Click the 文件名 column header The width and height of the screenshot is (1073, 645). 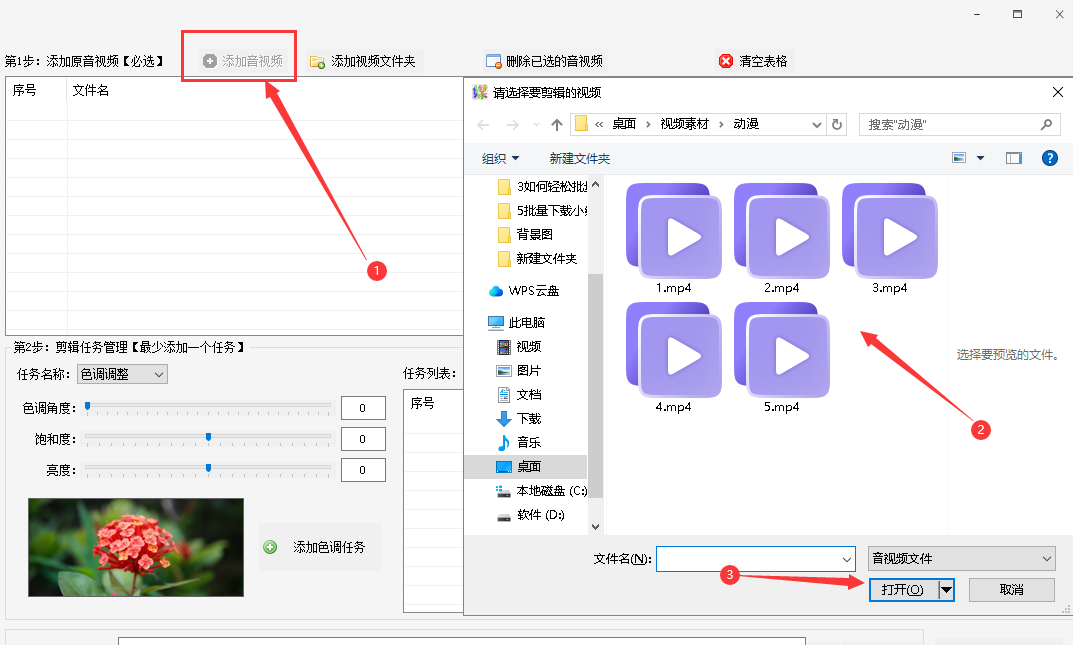(90, 90)
